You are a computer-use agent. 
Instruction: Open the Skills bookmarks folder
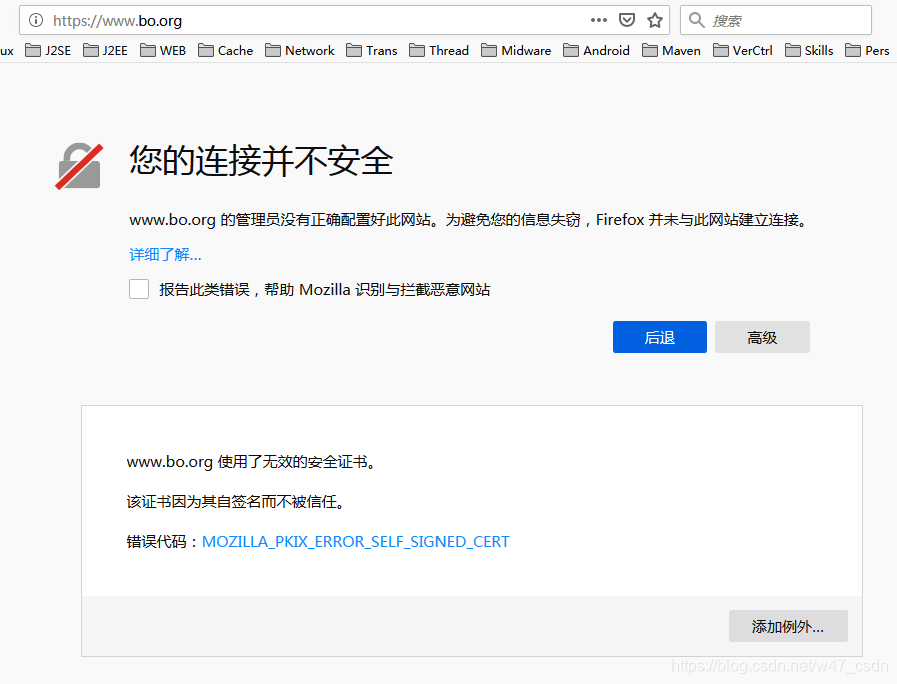(x=809, y=50)
